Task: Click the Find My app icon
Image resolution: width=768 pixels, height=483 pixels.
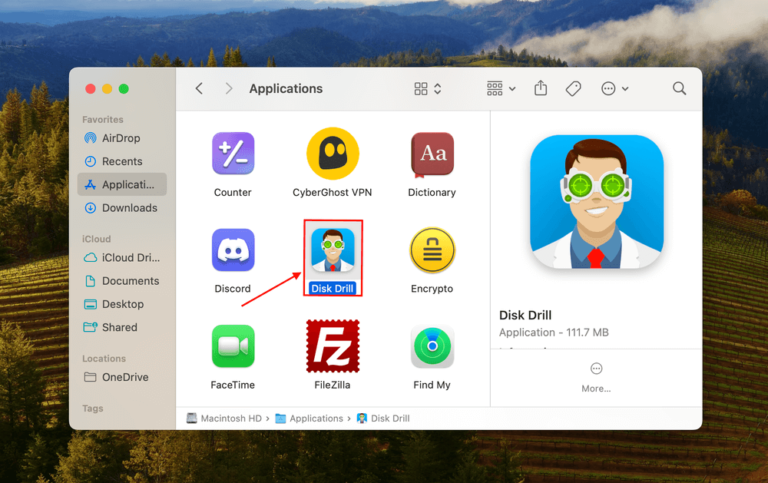Action: (x=432, y=346)
